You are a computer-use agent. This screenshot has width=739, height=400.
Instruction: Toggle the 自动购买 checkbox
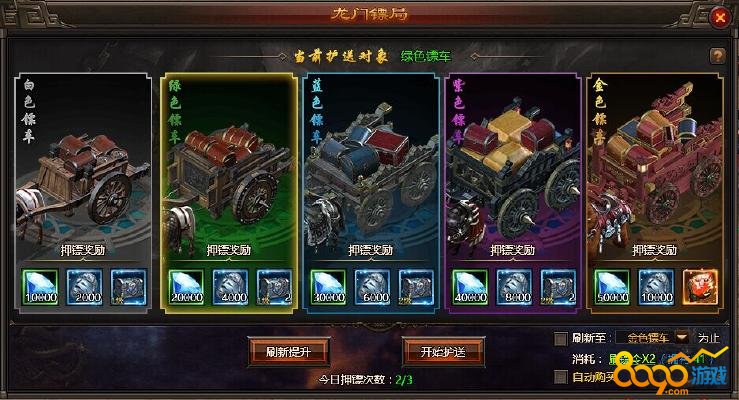tap(560, 376)
